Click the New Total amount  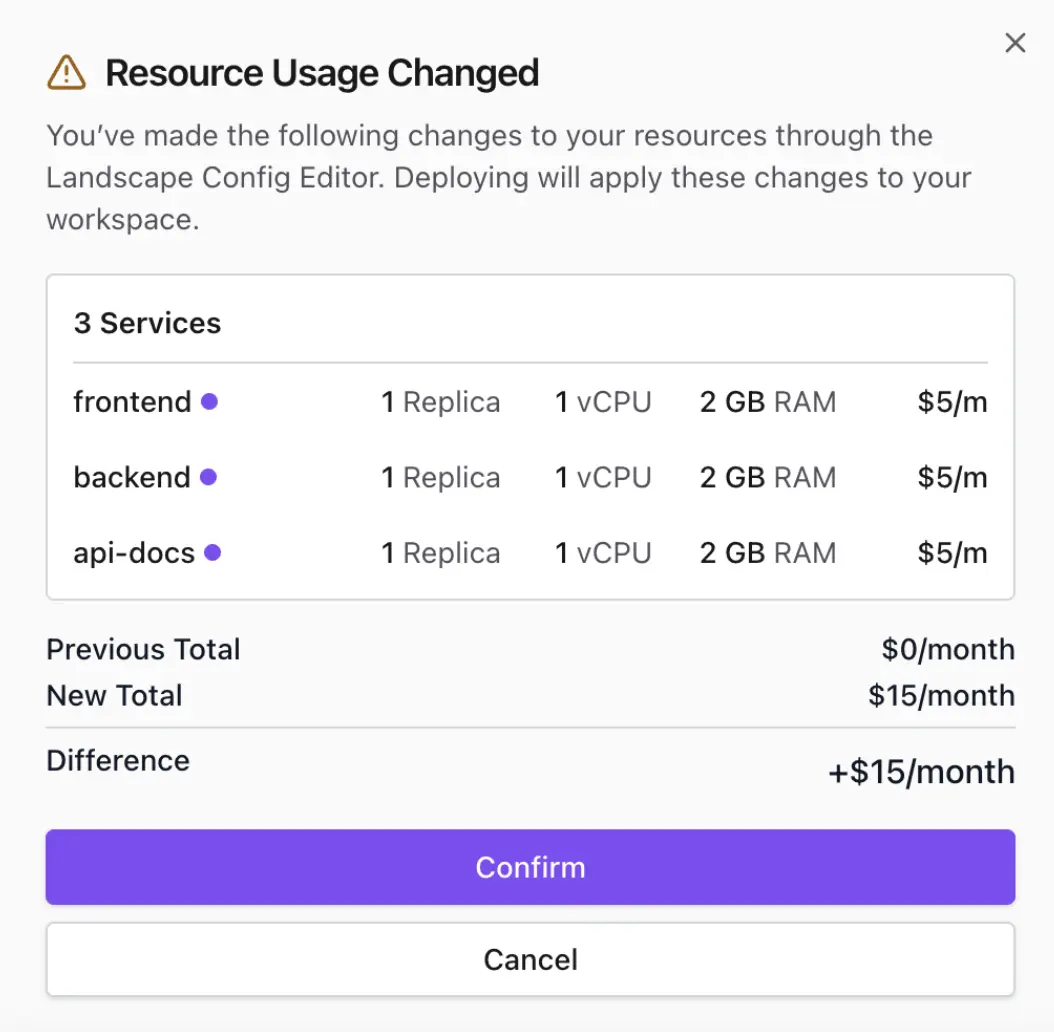point(940,696)
